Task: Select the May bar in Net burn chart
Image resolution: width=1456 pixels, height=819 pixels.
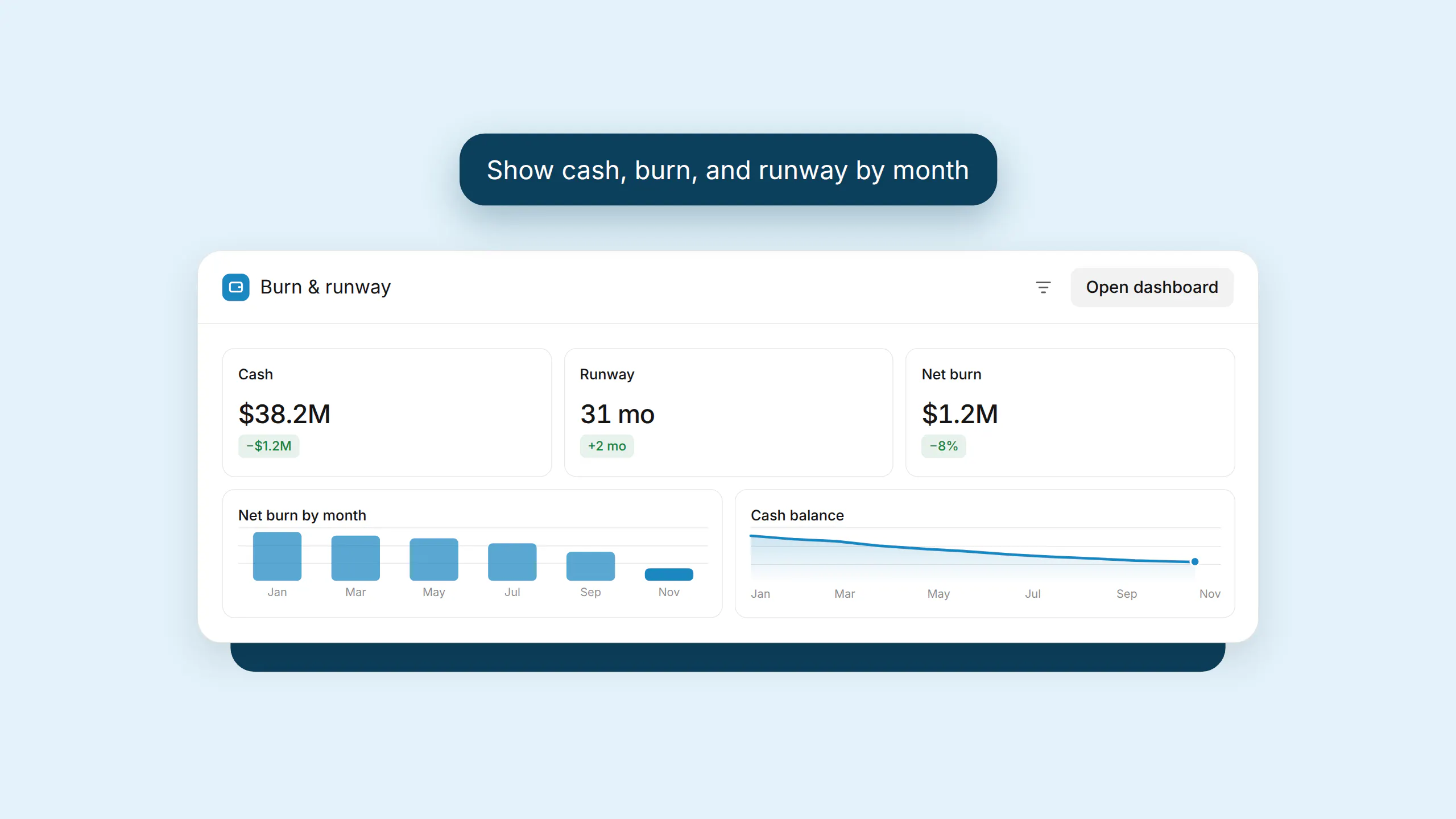Action: [434, 560]
